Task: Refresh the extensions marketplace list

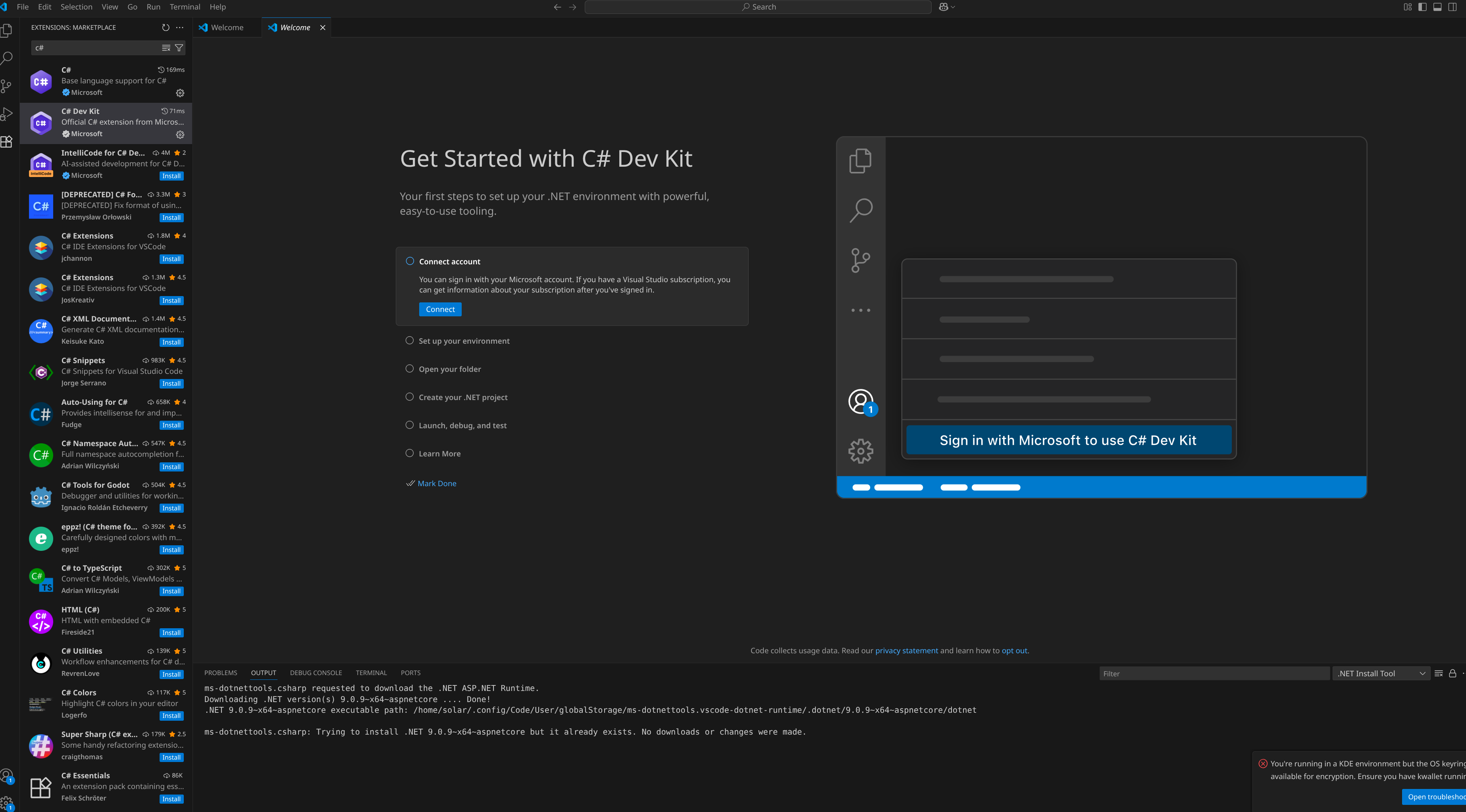Action: tap(166, 27)
